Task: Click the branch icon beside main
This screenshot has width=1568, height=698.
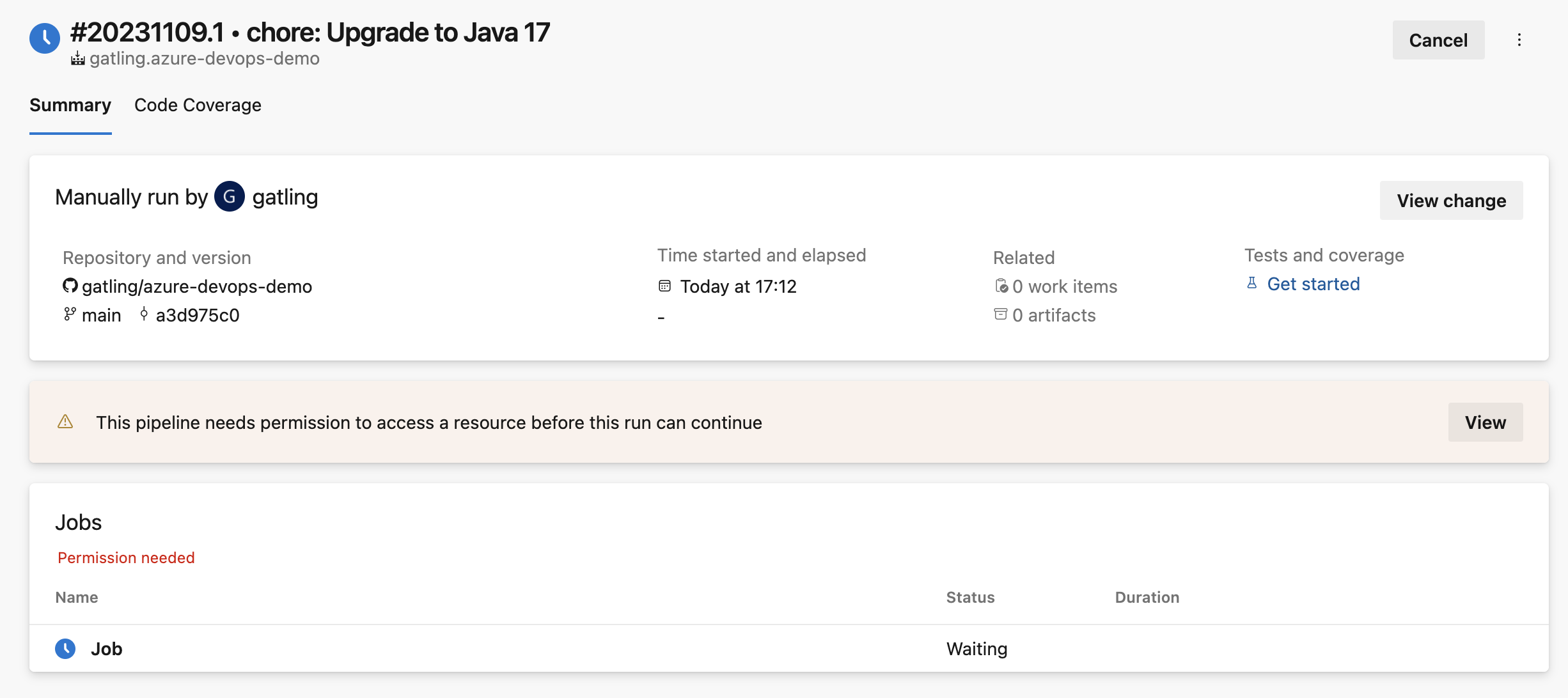Action: 70,314
